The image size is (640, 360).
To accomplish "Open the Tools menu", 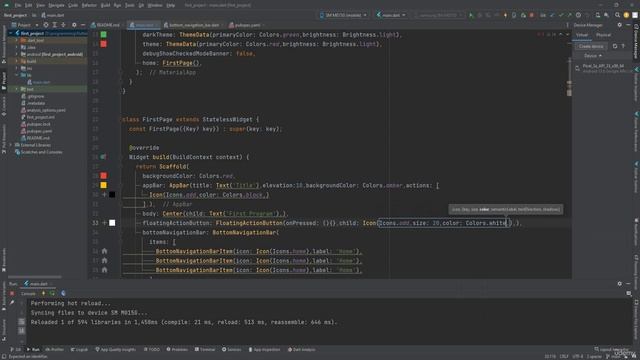I will 129,5.
